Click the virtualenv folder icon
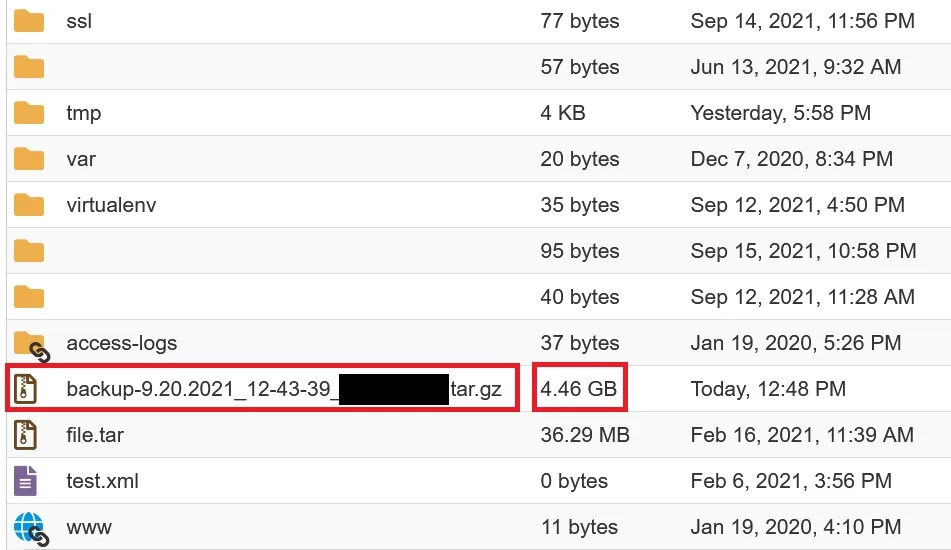The height and width of the screenshot is (550, 951). 29,205
